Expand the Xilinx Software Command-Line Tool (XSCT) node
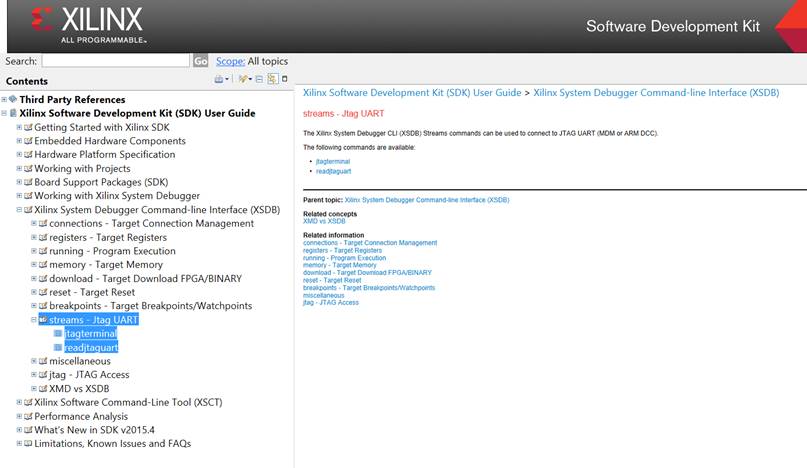 pyautogui.click(x=19, y=402)
